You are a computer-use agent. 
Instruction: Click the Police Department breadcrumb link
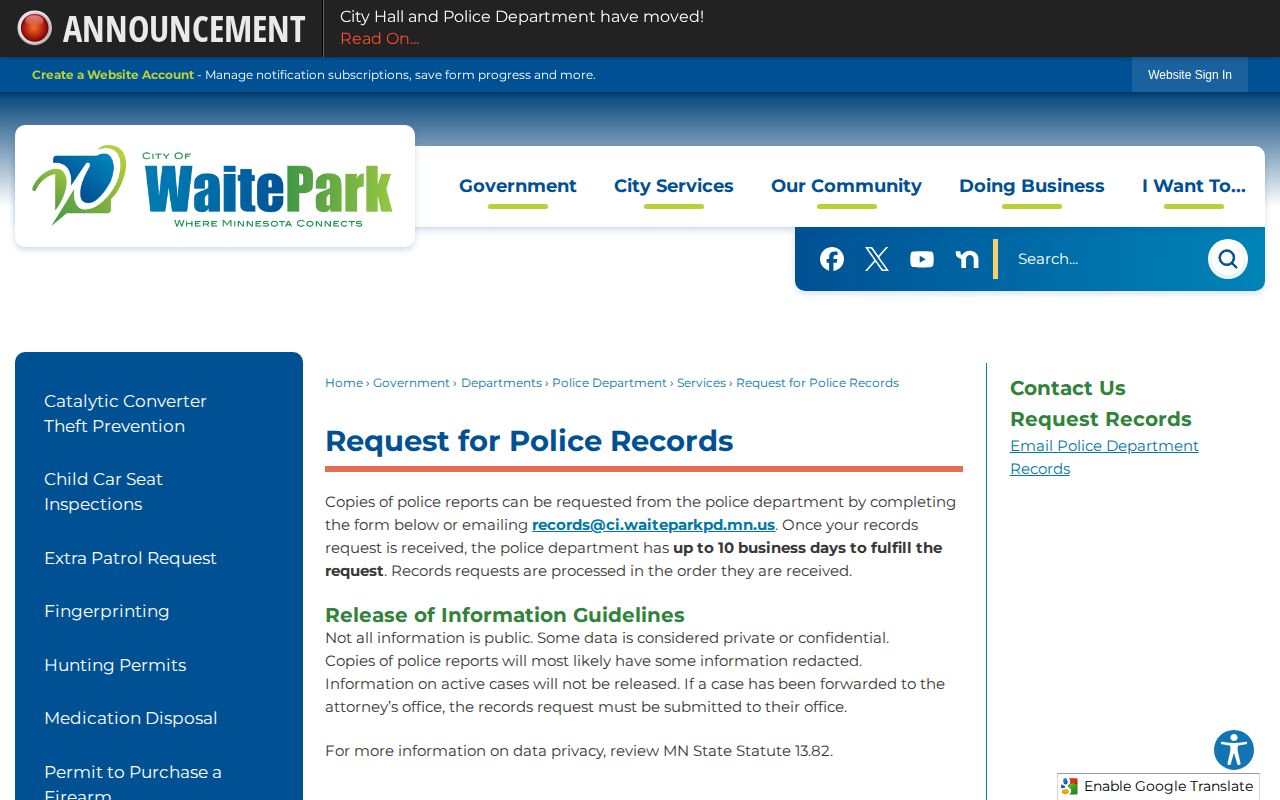609,383
